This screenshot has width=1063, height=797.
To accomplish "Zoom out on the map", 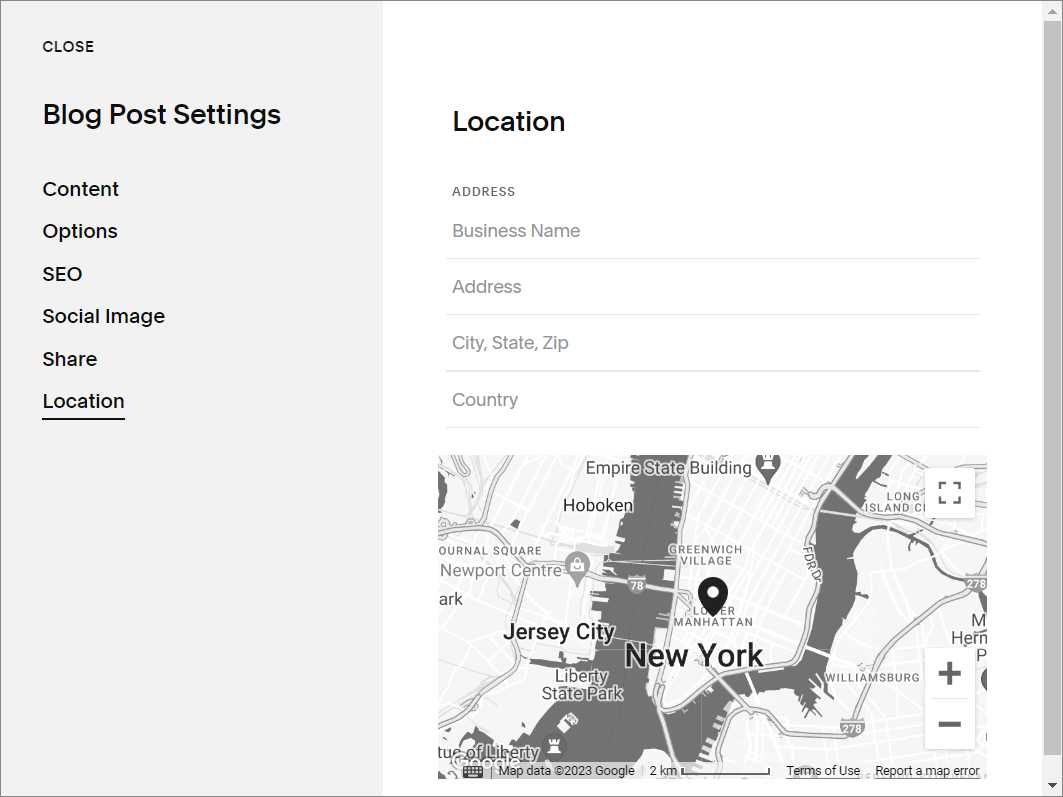I will tap(949, 723).
